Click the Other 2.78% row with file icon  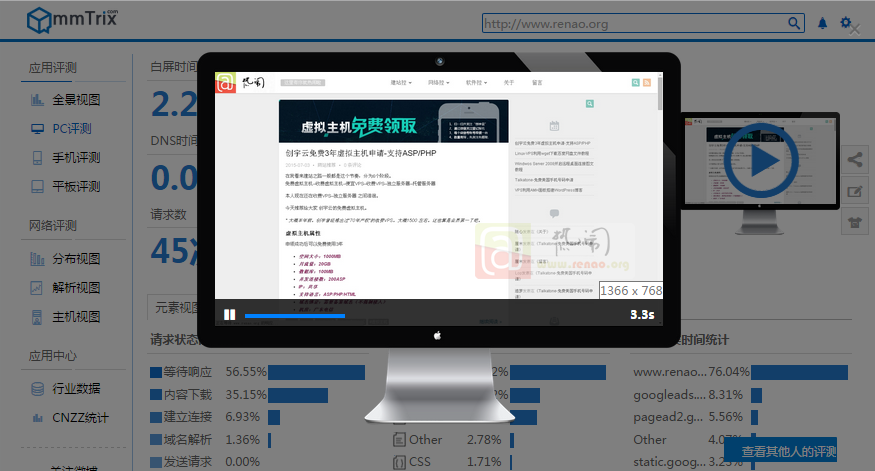[x=453, y=440]
